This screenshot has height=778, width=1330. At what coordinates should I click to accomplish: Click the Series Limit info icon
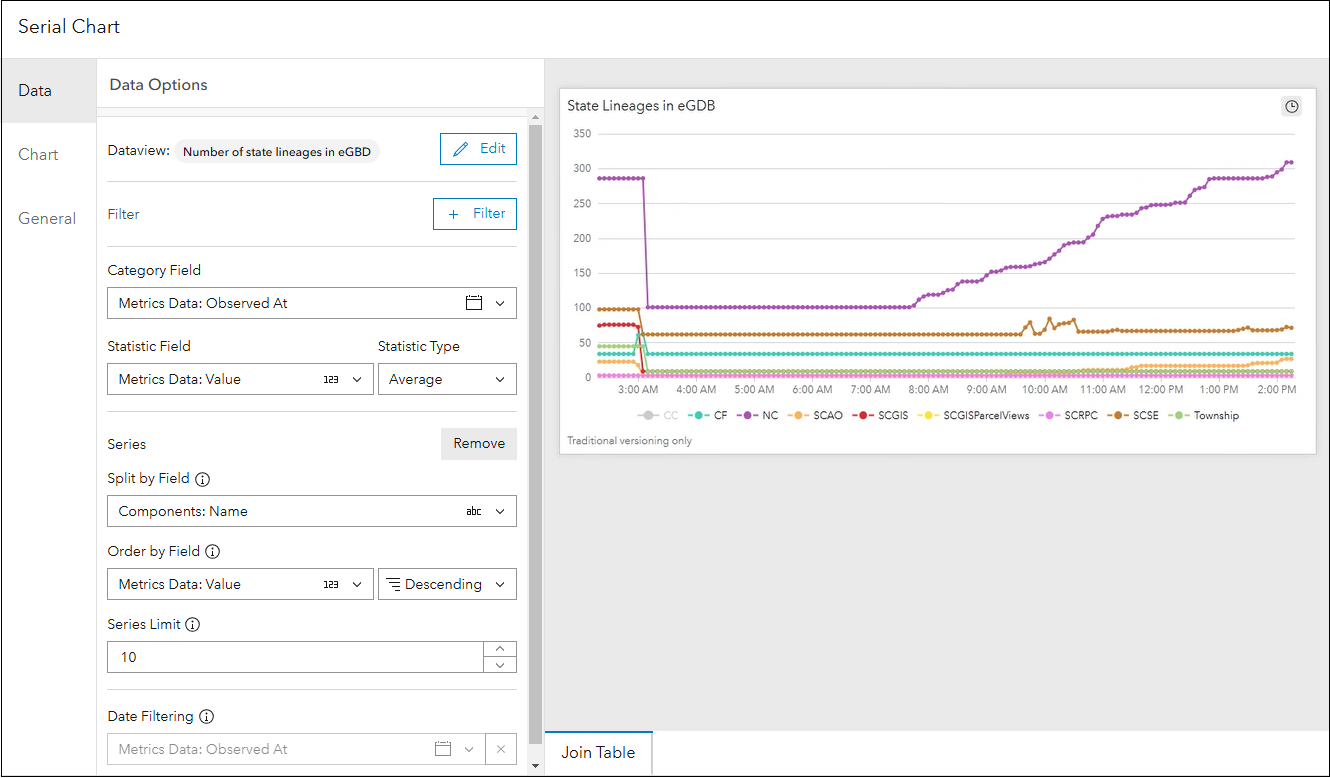[193, 625]
